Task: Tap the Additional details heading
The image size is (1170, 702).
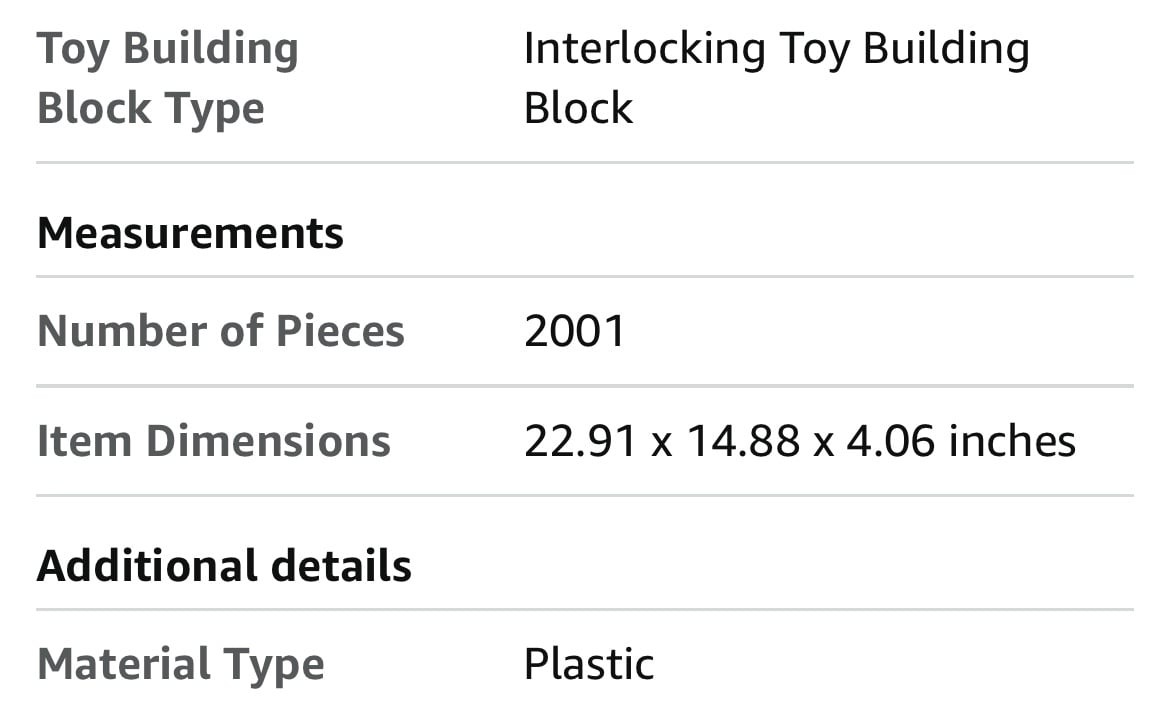Action: coord(224,565)
